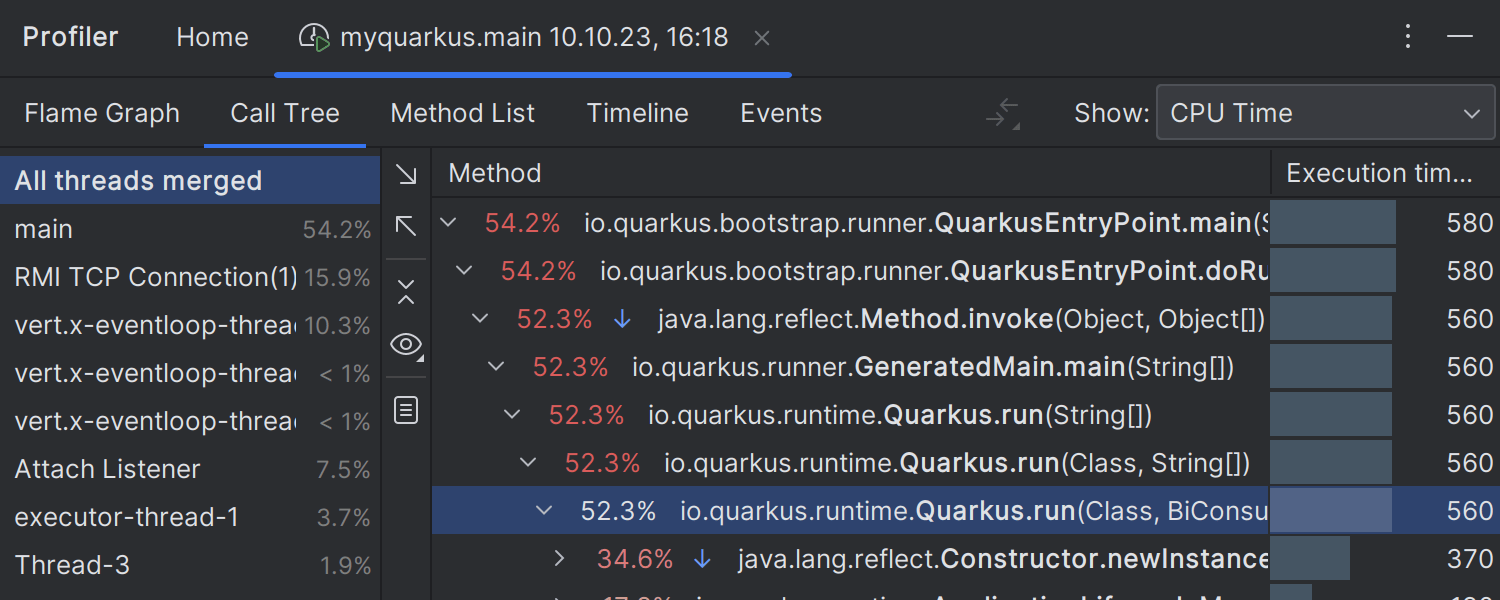This screenshot has height=600, width=1500.
Task: Click the notes list icon below the eye
Action: tap(406, 410)
